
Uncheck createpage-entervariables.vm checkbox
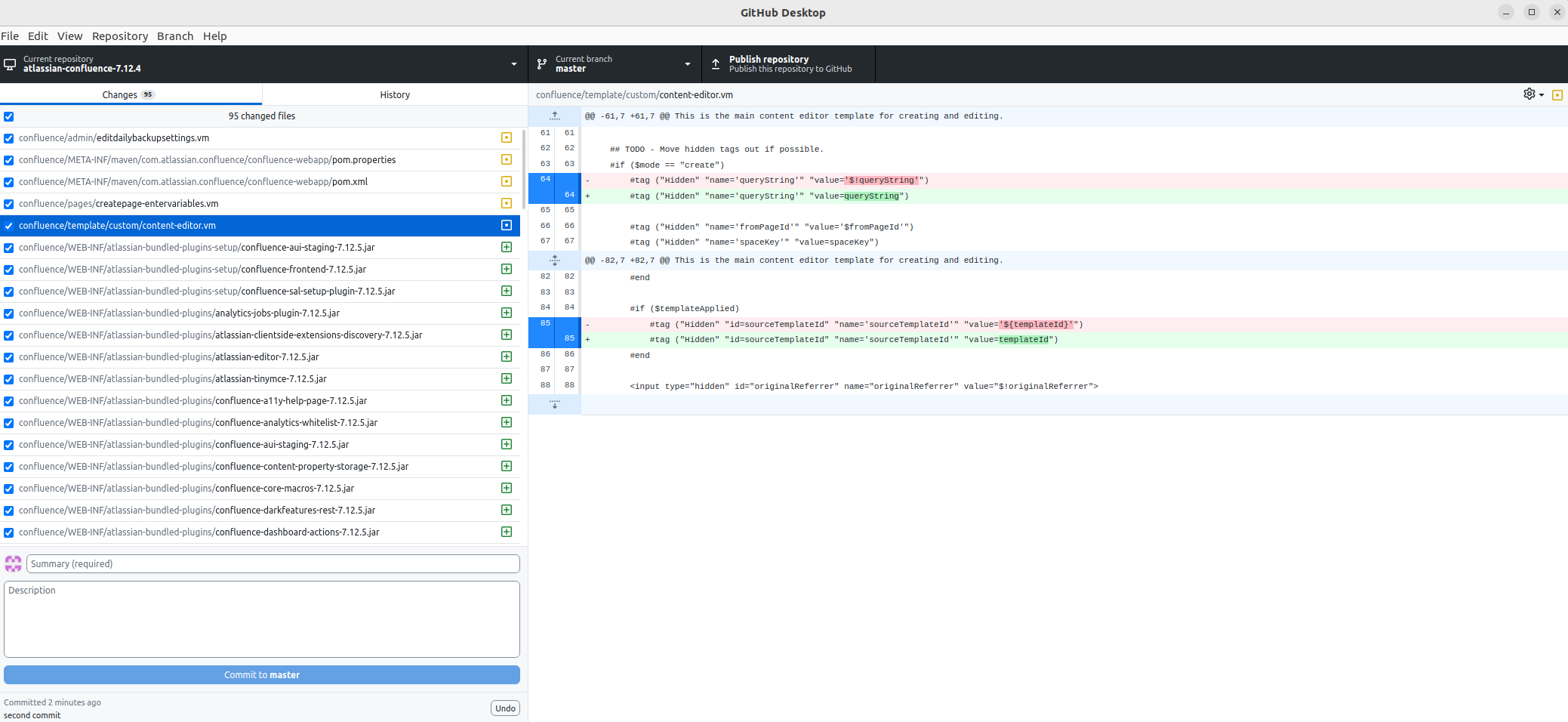point(9,204)
